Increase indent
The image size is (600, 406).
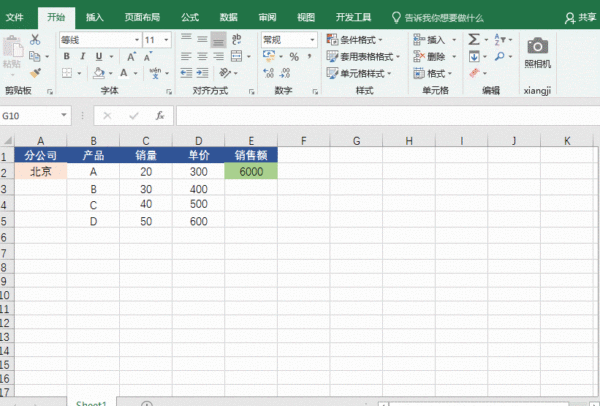pyautogui.click(x=202, y=73)
